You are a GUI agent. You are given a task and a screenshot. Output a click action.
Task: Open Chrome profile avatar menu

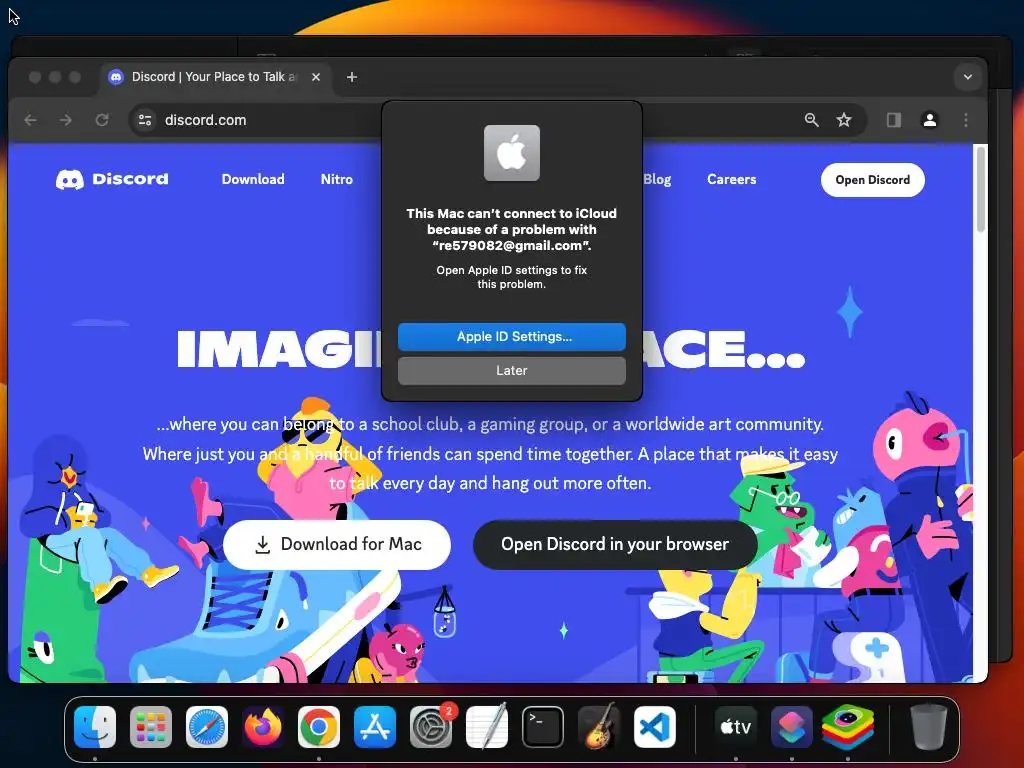930,120
